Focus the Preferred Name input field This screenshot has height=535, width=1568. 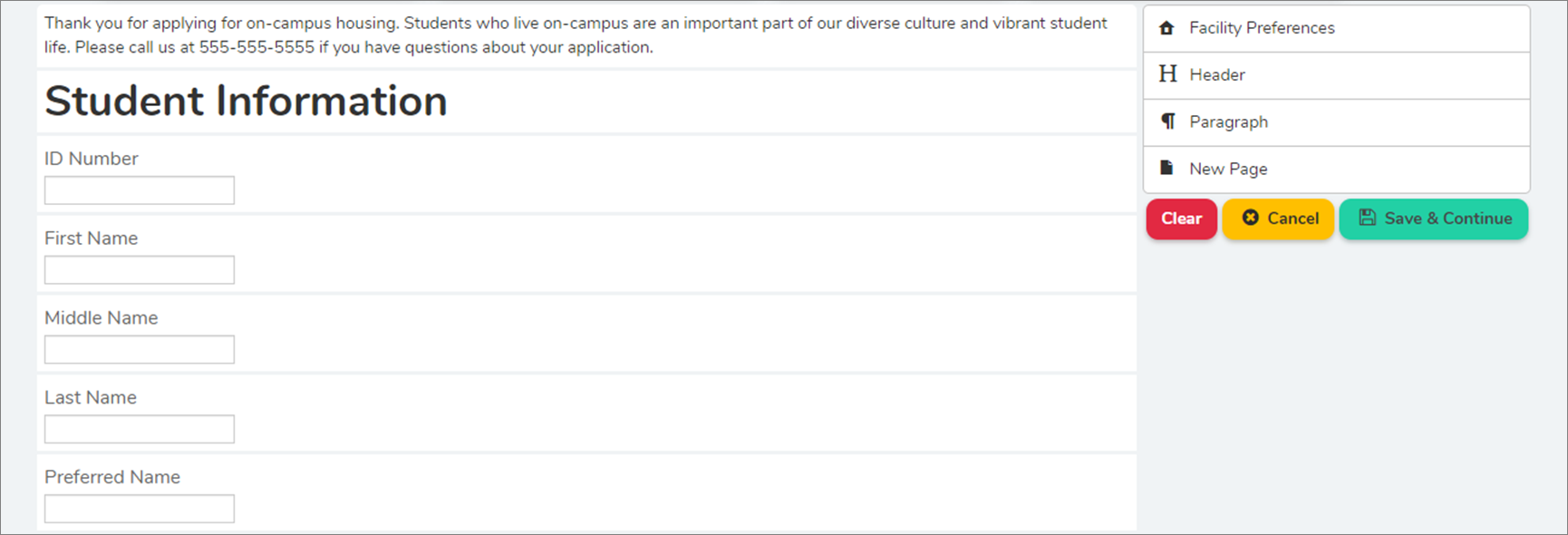(140, 509)
